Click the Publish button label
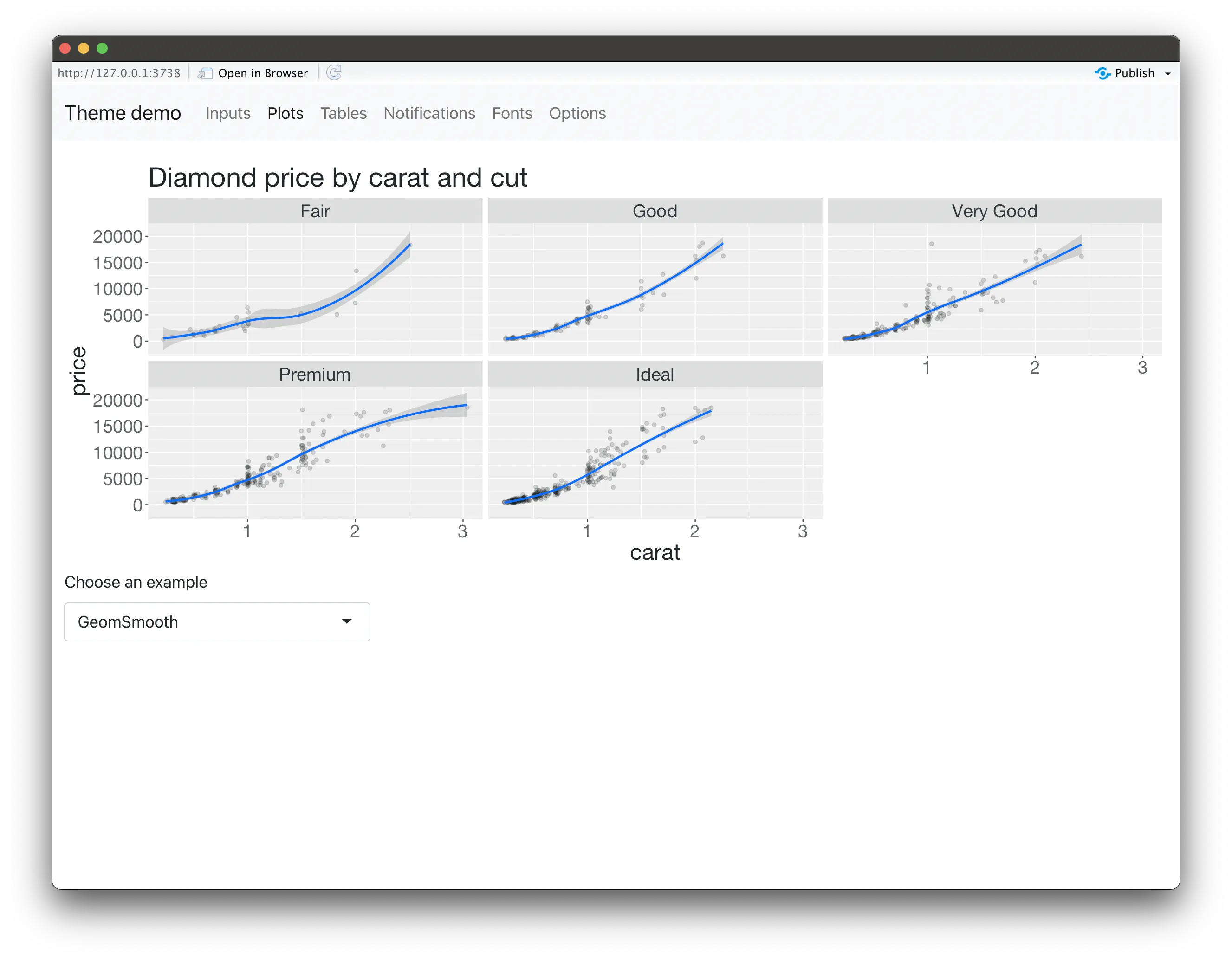The image size is (1232, 958). coord(1135,73)
